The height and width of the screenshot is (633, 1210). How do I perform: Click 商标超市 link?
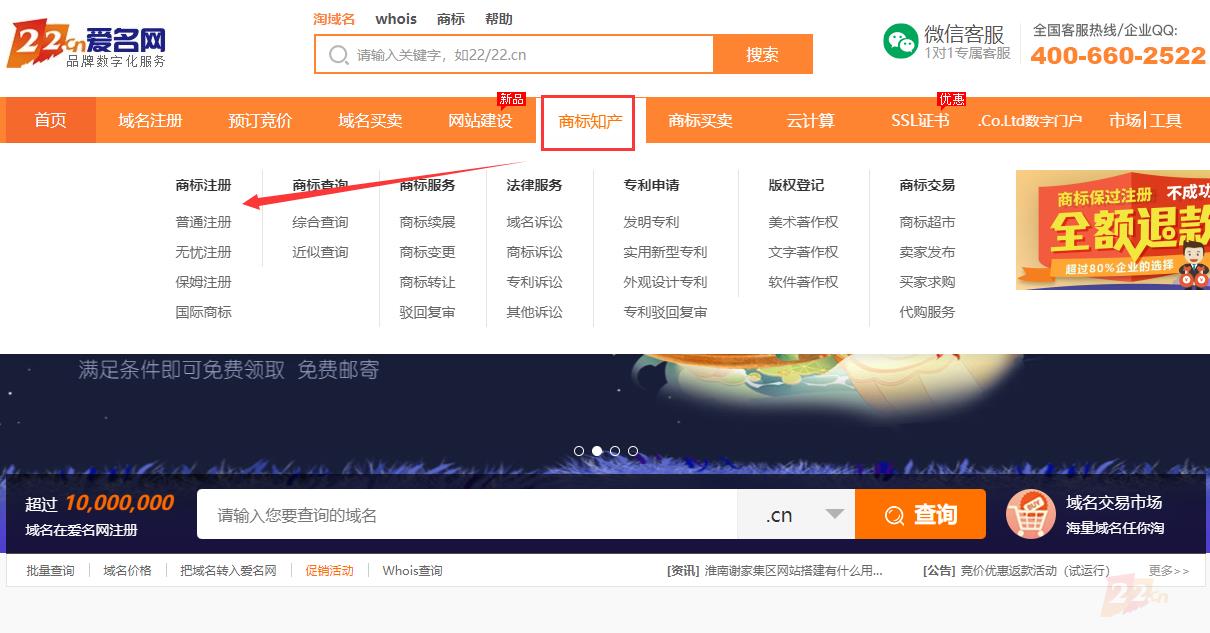pos(927,222)
